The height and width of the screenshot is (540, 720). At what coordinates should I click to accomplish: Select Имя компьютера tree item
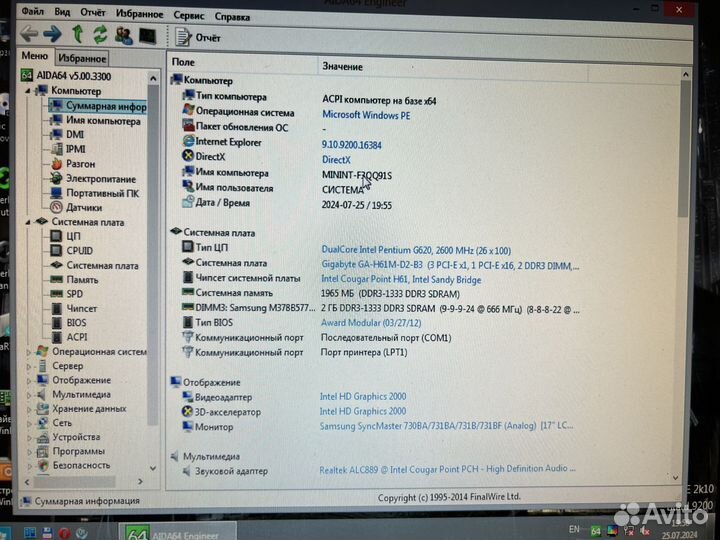[96, 121]
